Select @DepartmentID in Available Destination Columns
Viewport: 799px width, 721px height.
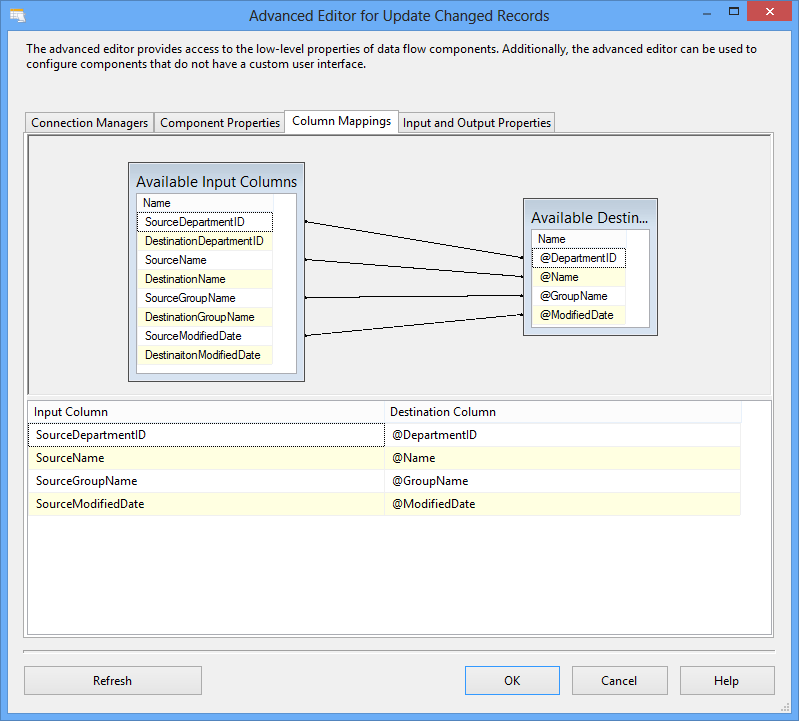579,258
